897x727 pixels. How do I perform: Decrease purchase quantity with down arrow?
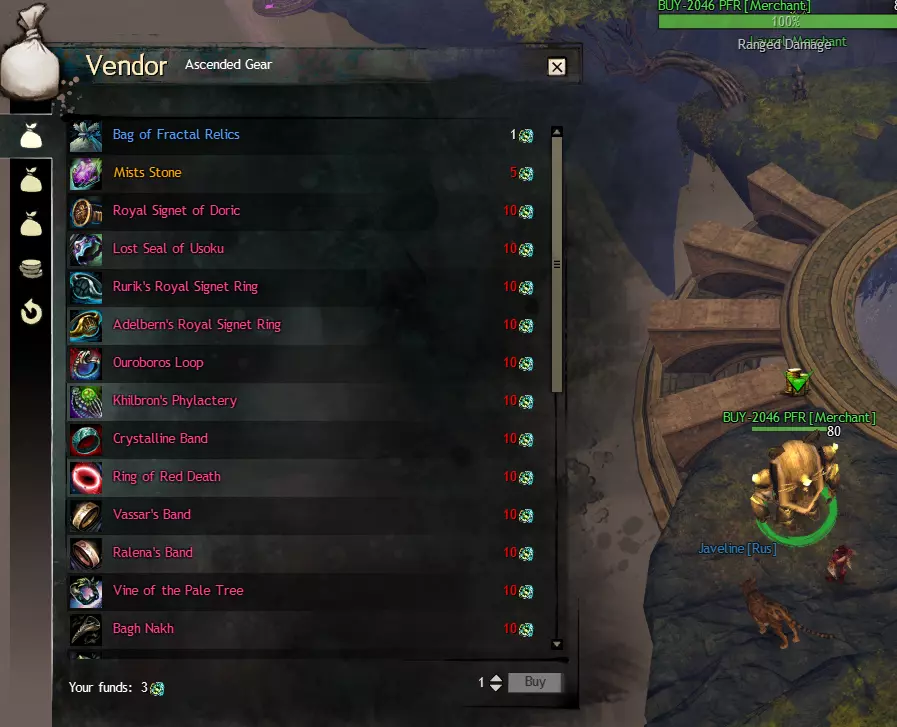point(496,686)
